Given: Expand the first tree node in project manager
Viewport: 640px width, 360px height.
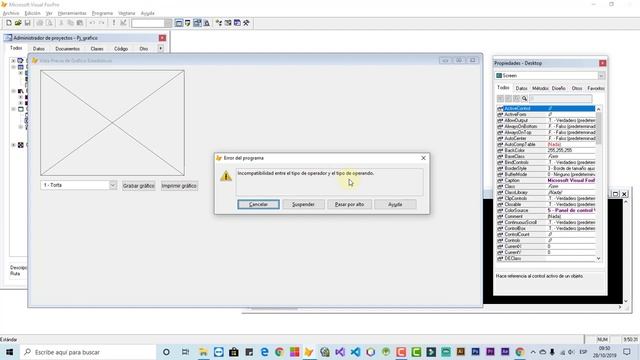Looking at the screenshot, I should tap(13, 61).
